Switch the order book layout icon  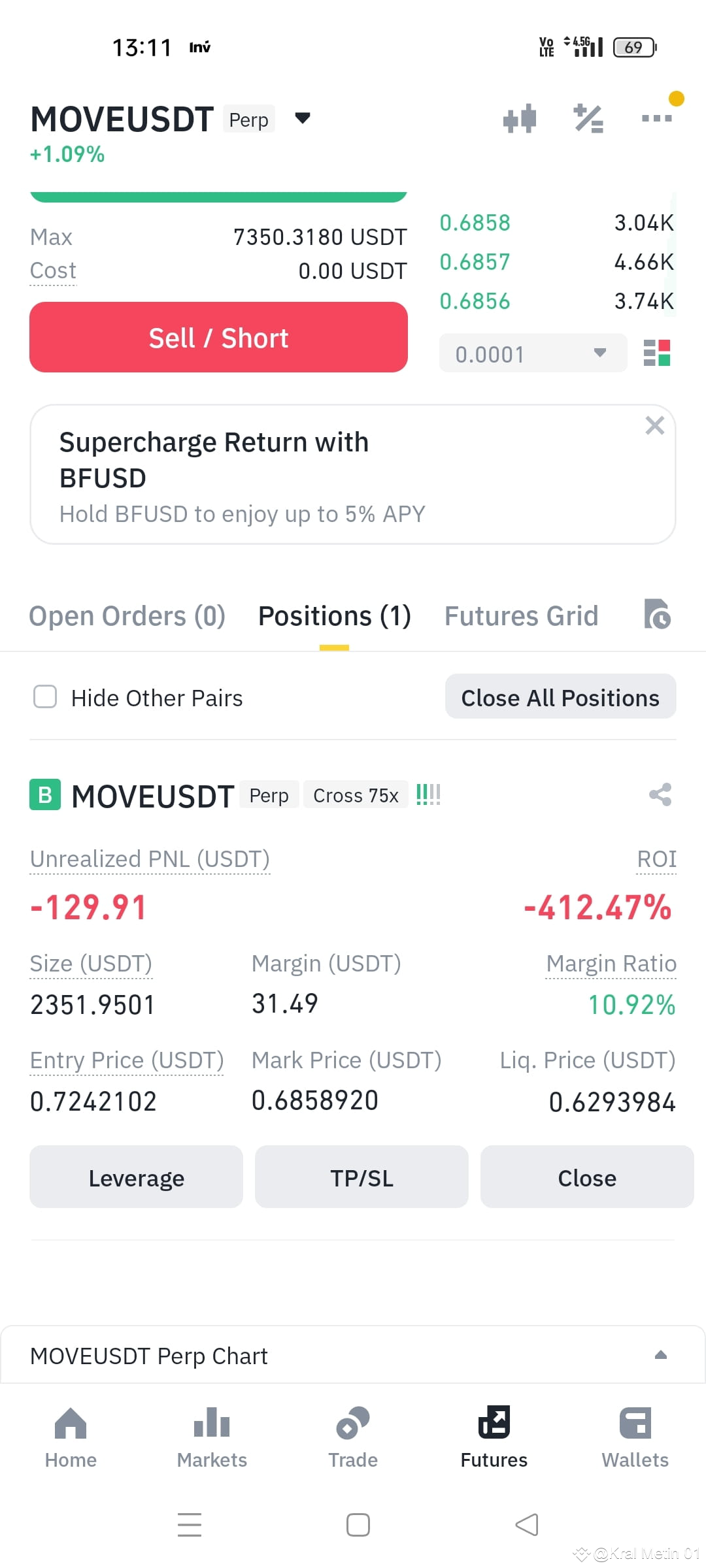[657, 353]
